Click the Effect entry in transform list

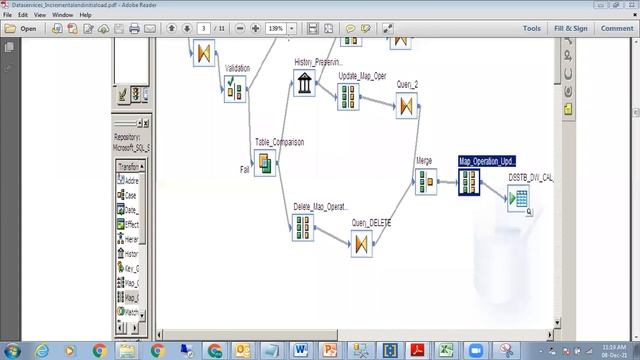[128, 224]
